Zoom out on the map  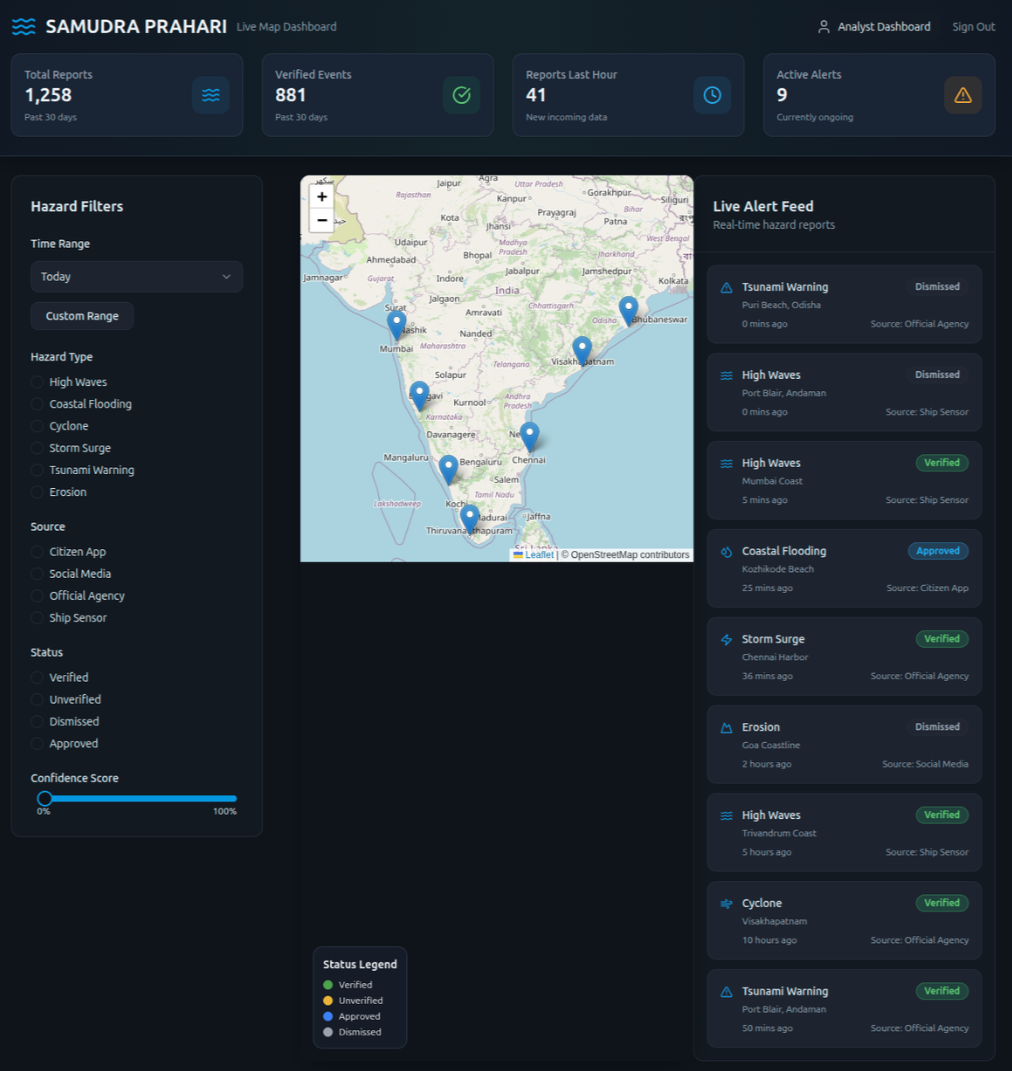(x=322, y=220)
